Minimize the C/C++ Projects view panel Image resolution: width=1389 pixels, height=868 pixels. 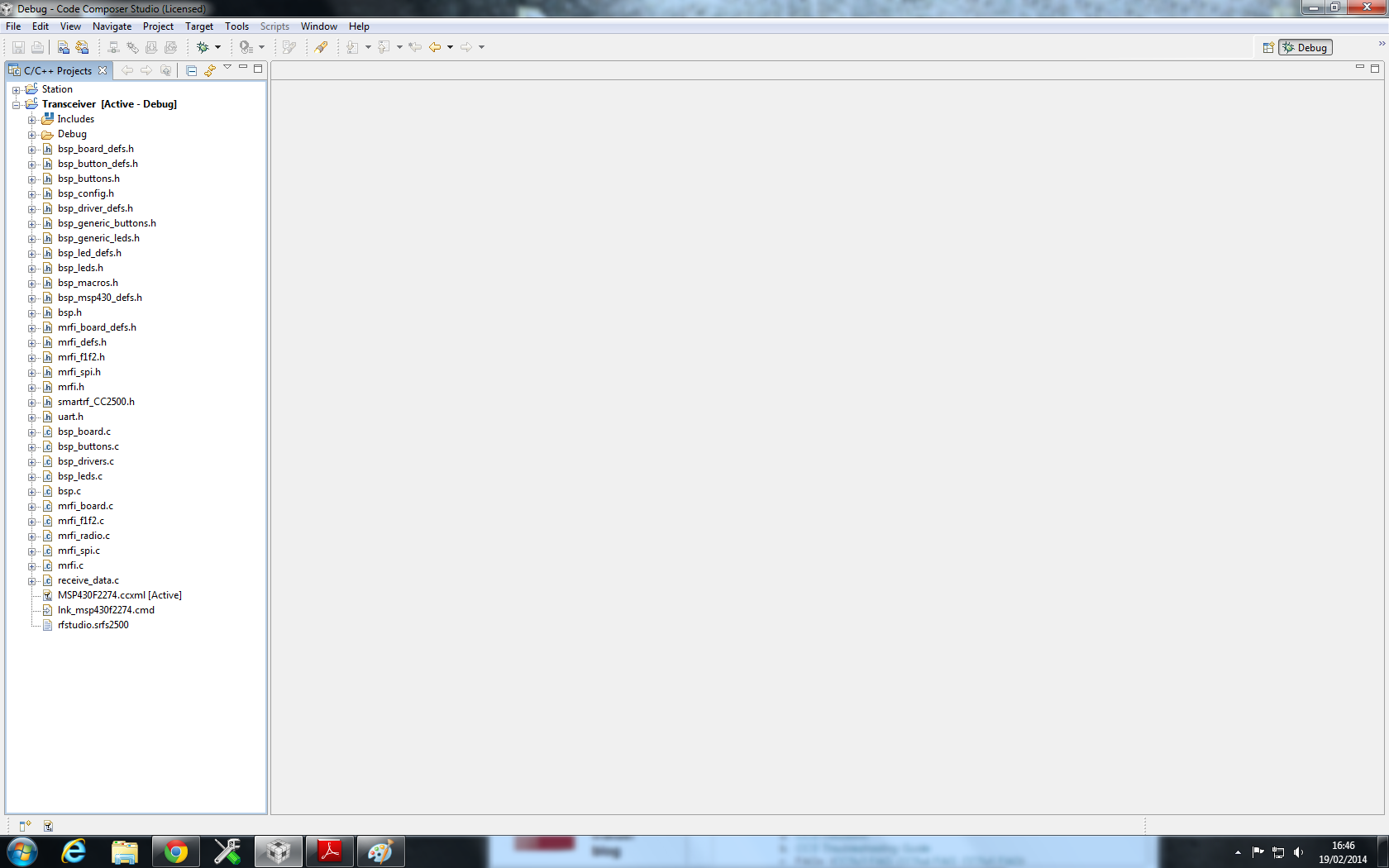[x=243, y=67]
